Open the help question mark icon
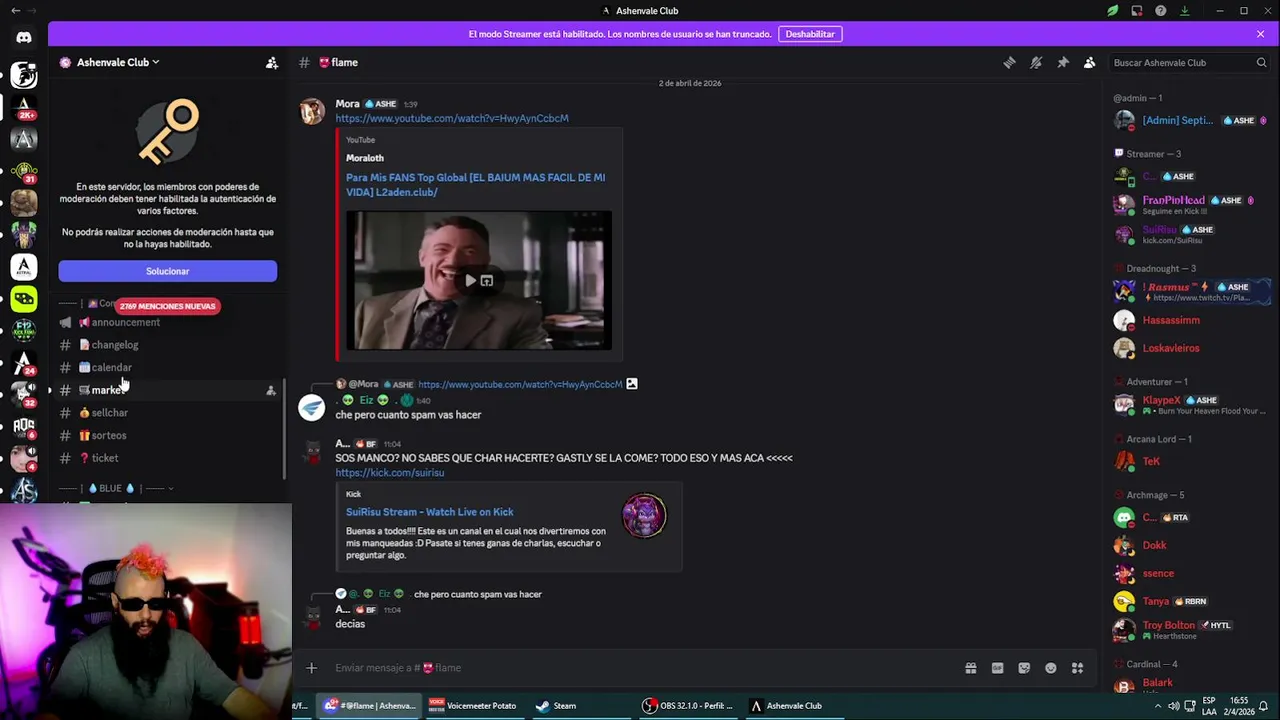This screenshot has width=1280, height=720. point(1160,11)
